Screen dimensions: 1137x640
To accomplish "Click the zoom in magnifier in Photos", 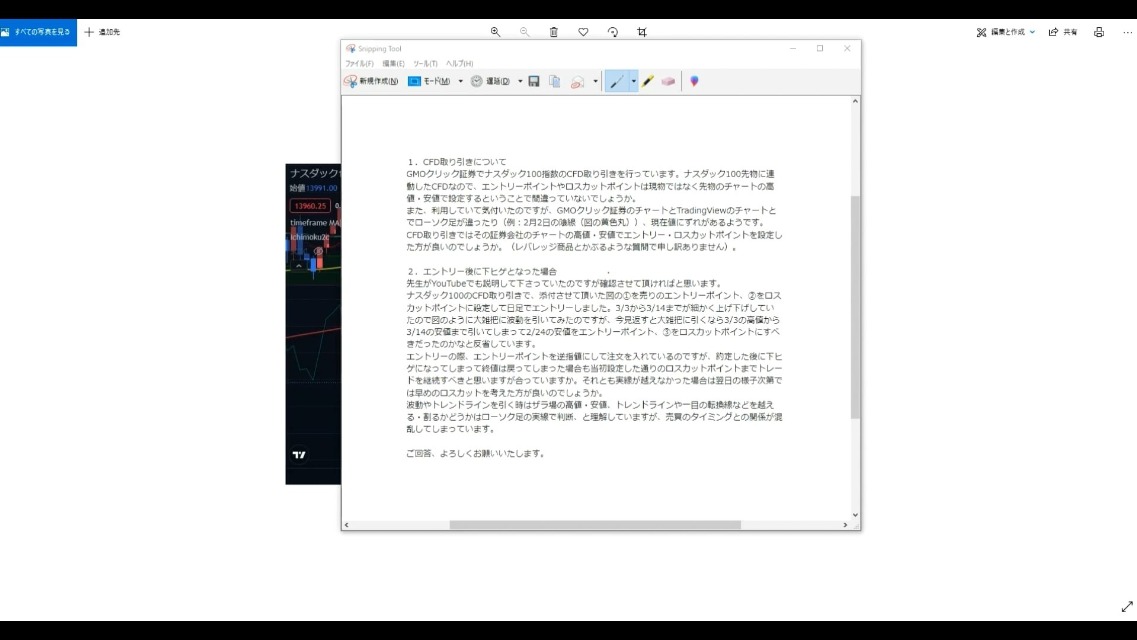I will (x=495, y=32).
